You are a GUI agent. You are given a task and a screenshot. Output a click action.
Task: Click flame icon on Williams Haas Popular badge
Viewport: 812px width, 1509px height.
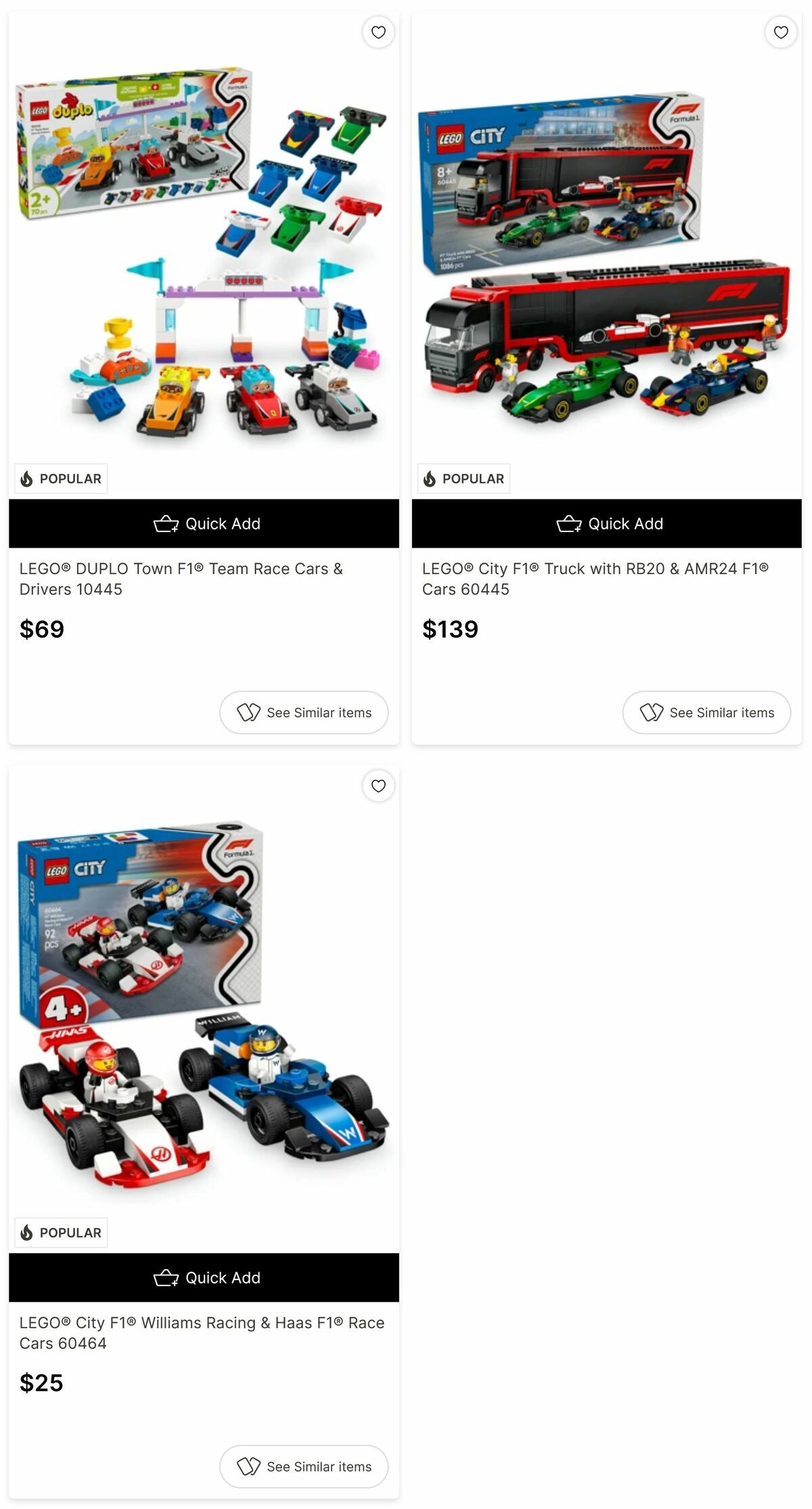26,1232
